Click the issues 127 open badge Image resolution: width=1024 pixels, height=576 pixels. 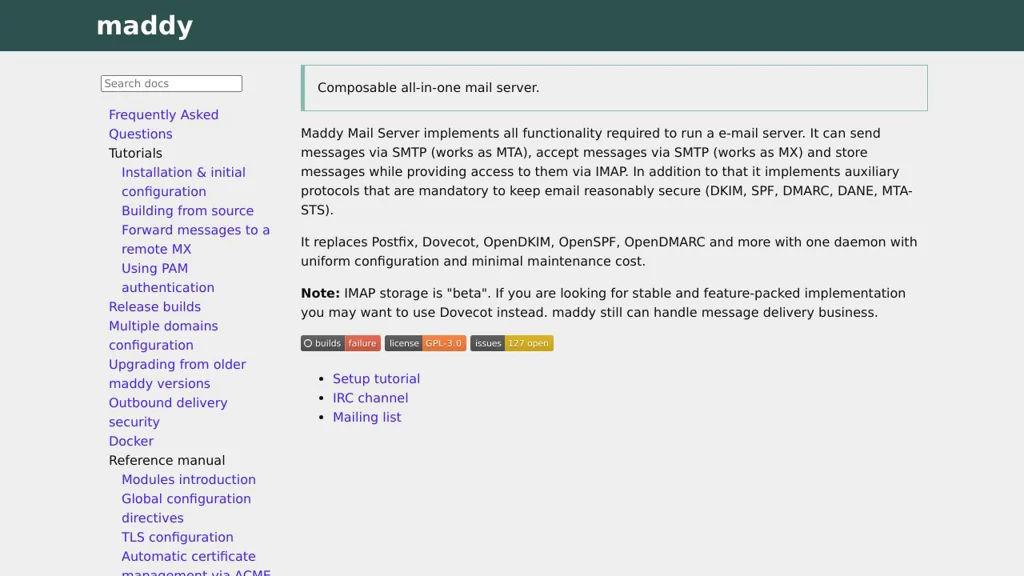(x=511, y=344)
